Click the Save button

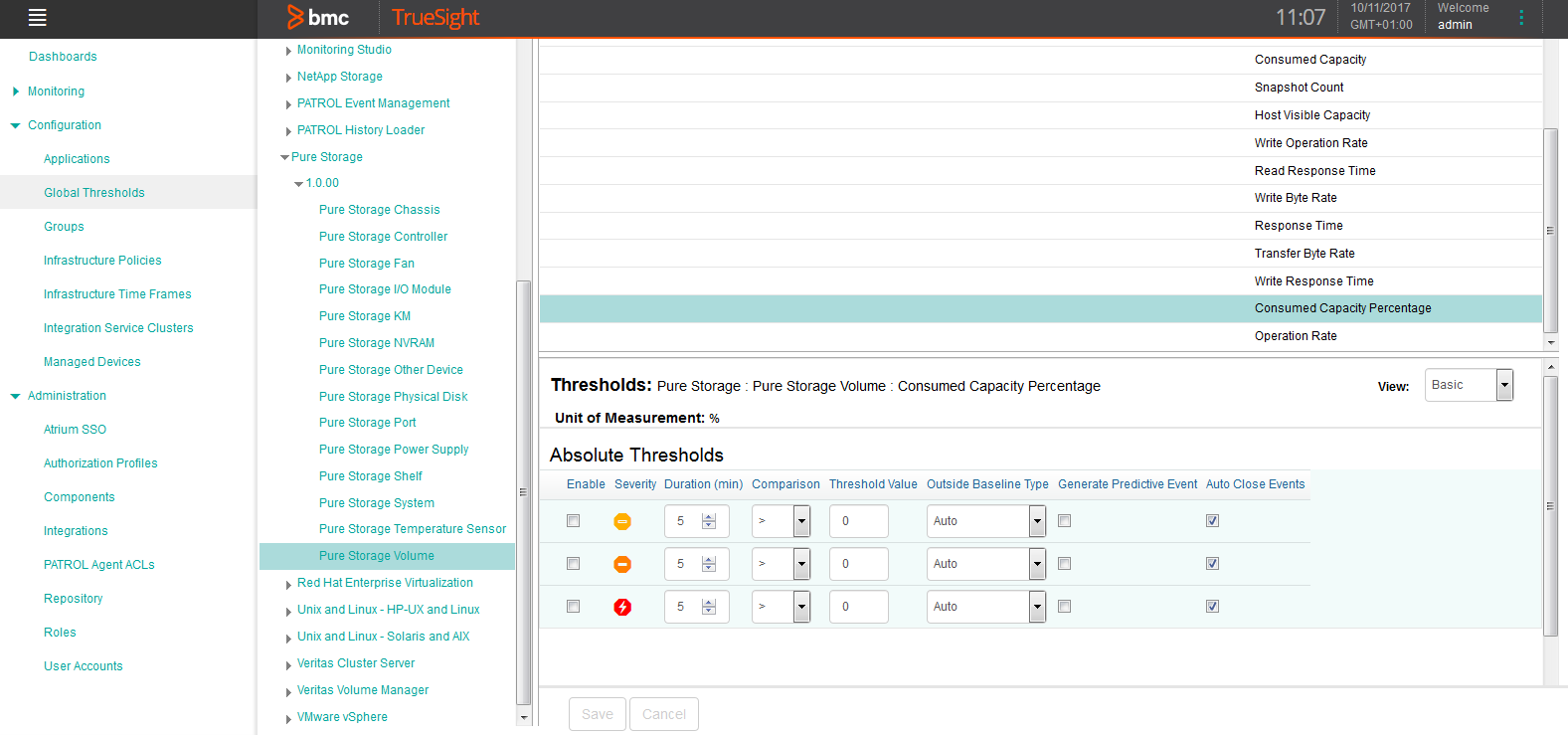point(597,714)
